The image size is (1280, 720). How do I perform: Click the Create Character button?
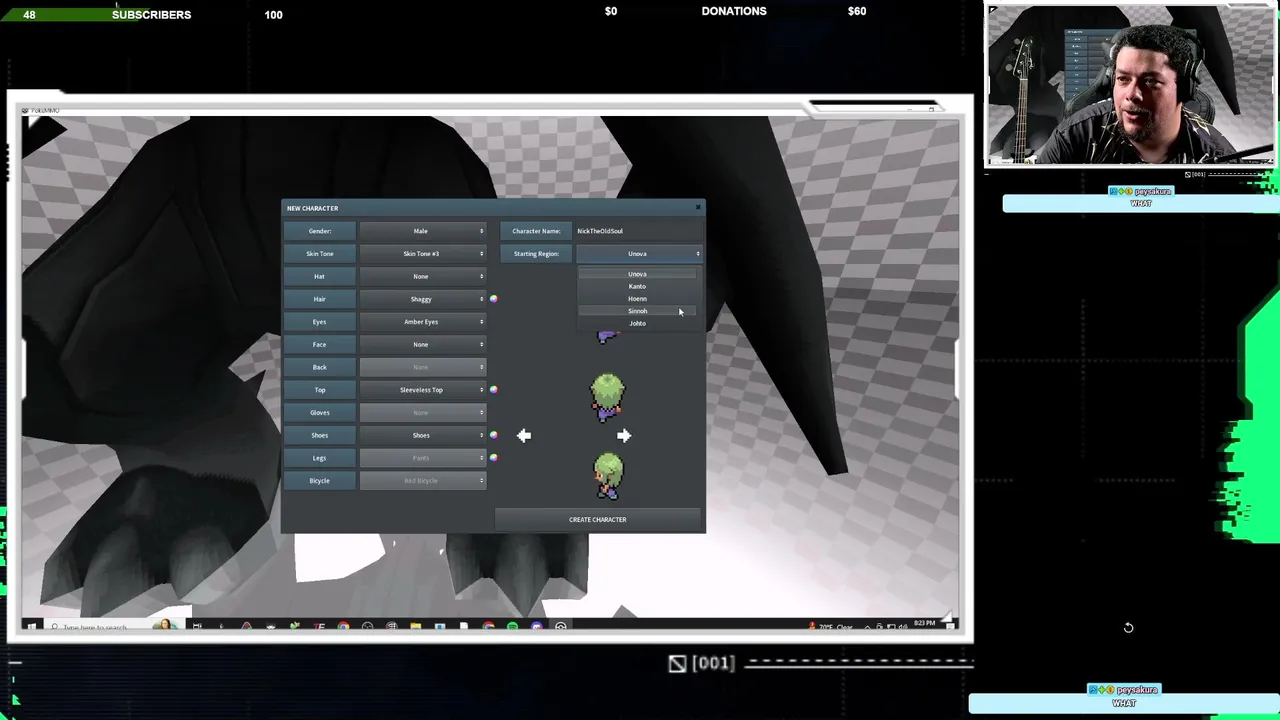click(598, 519)
